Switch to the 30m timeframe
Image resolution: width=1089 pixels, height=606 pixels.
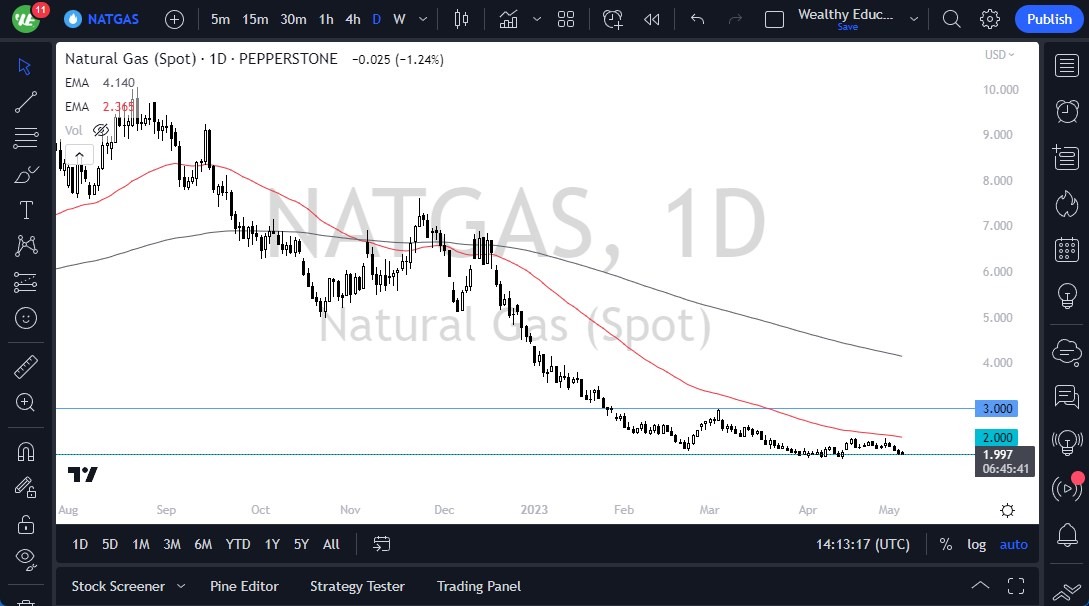tap(293, 19)
